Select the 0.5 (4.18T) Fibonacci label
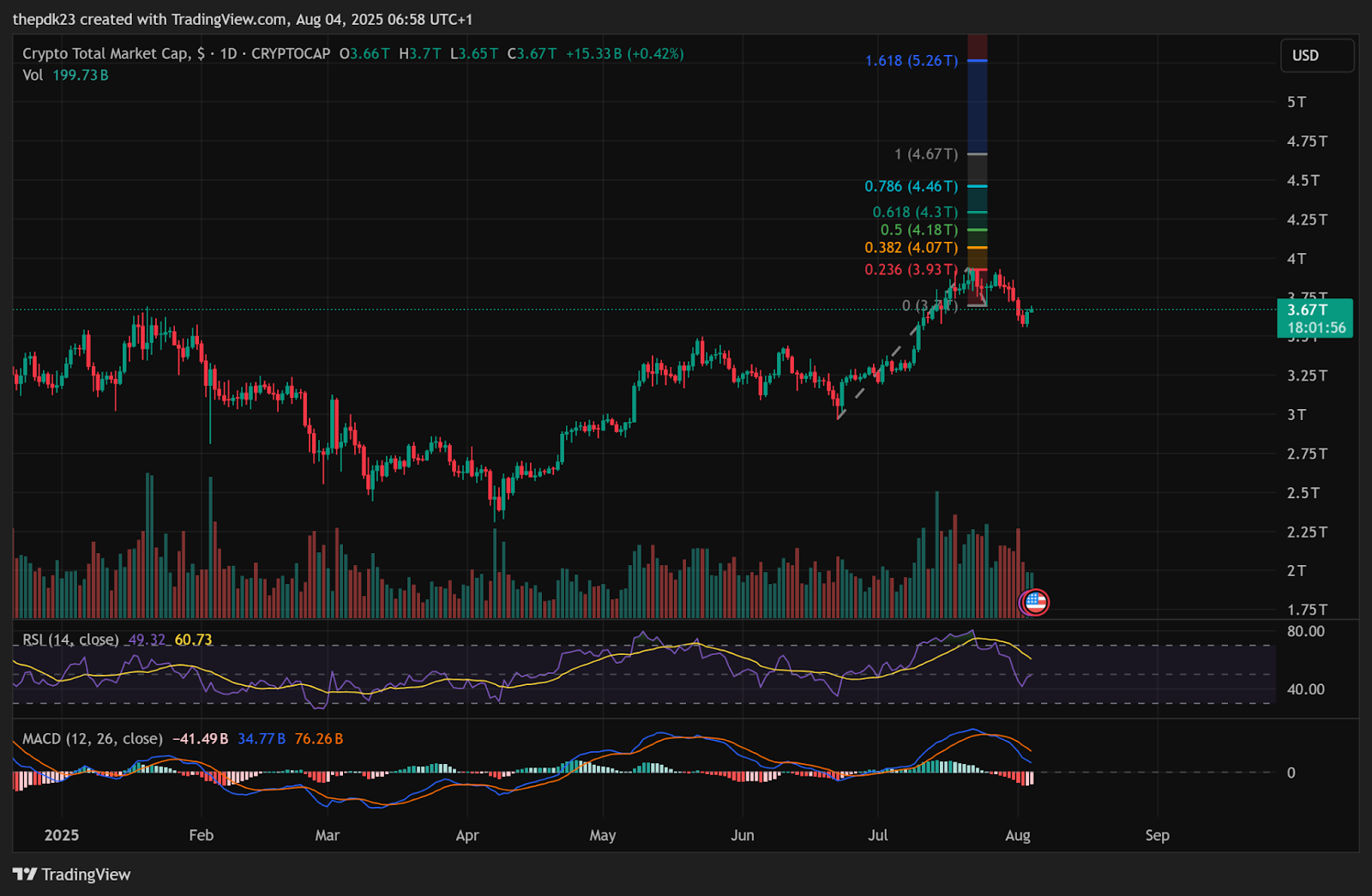 (x=918, y=230)
